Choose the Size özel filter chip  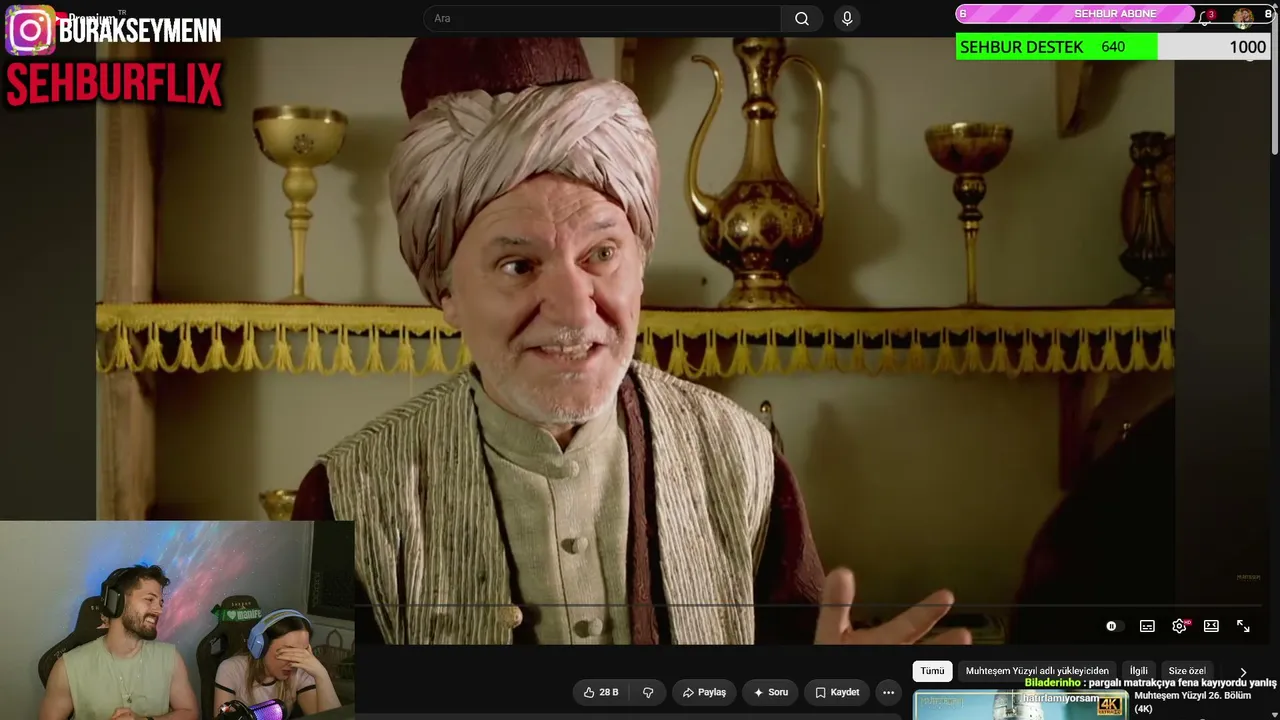pos(1187,671)
